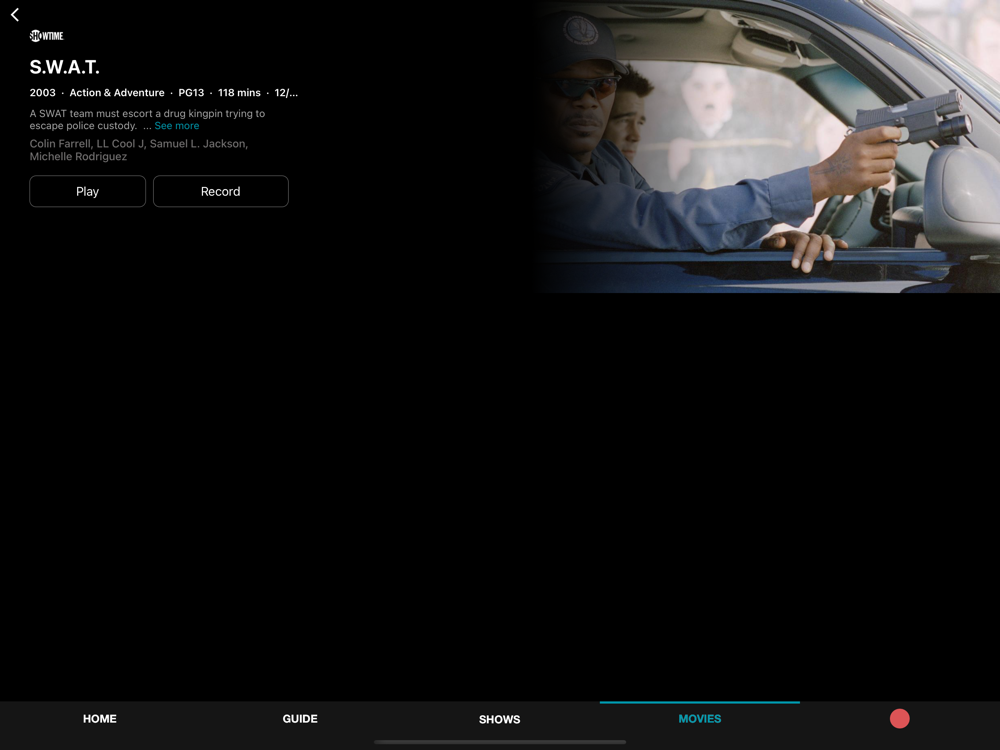Open the red recordings dot tab
Image resolution: width=1000 pixels, height=750 pixels.
click(x=899, y=719)
